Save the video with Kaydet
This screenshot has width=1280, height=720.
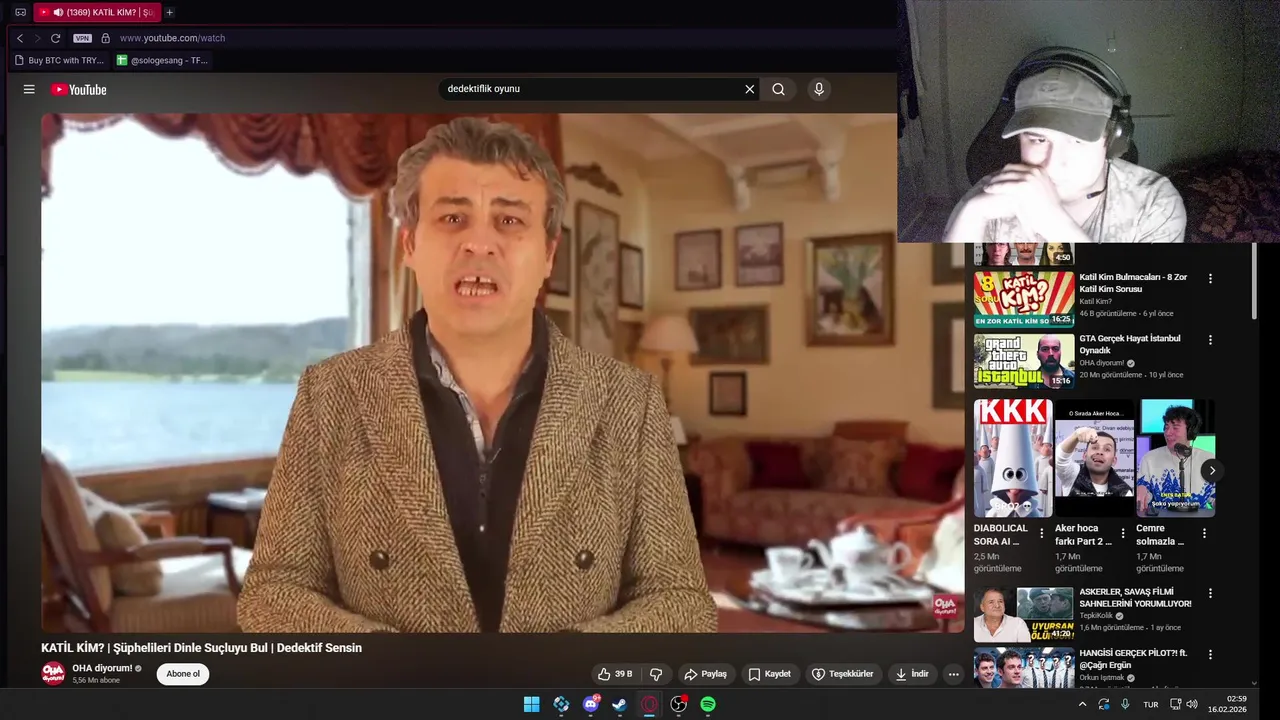(769, 674)
